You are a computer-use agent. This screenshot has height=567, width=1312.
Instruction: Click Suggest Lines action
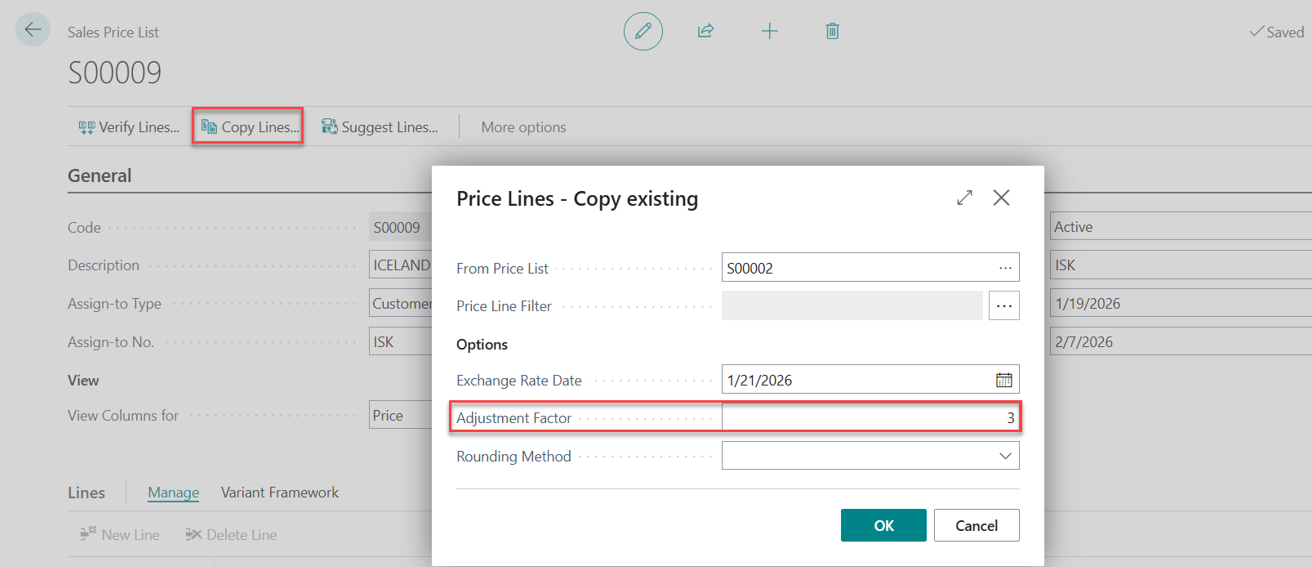click(379, 127)
